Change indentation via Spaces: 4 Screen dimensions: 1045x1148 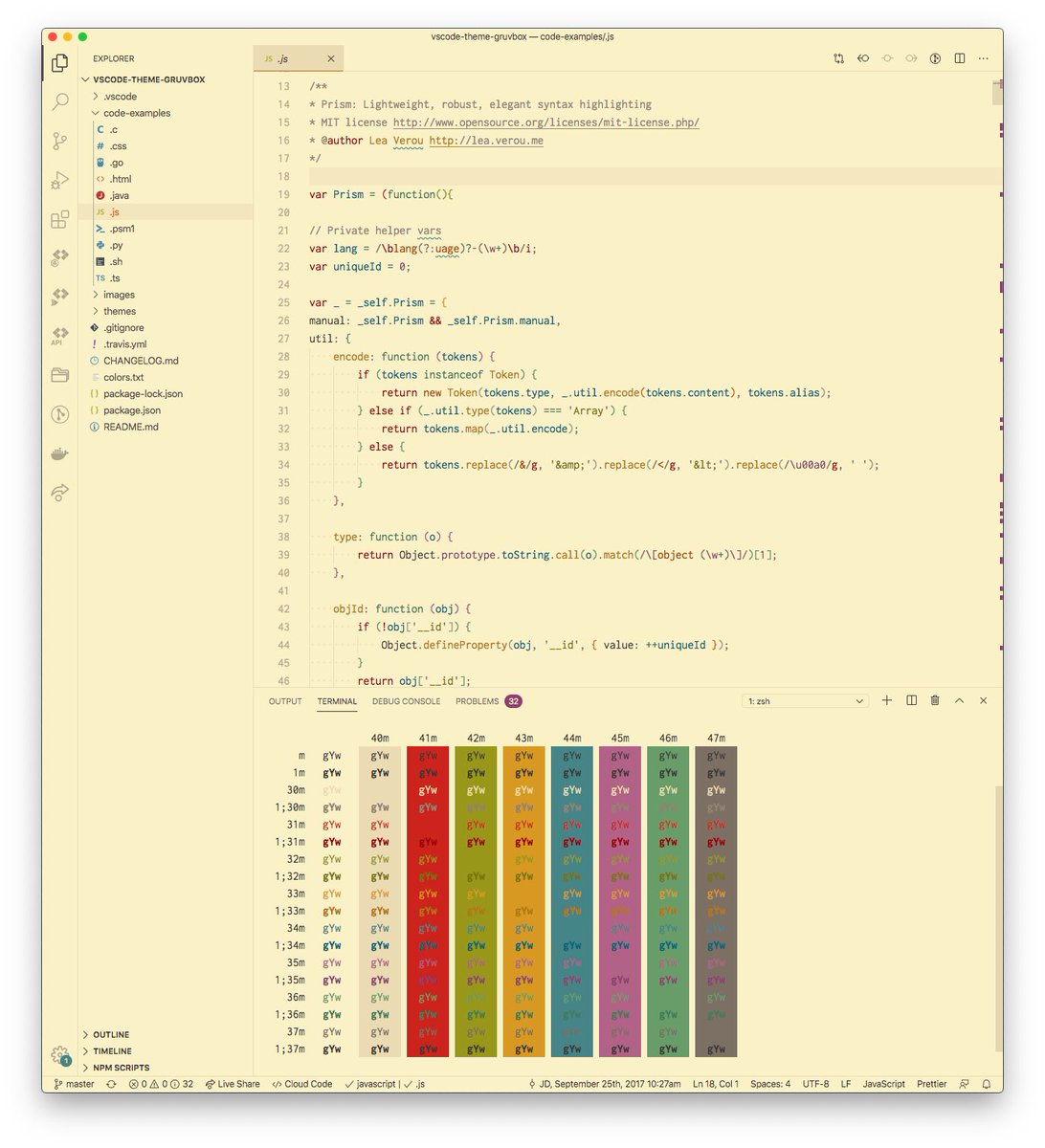pyautogui.click(x=770, y=1084)
